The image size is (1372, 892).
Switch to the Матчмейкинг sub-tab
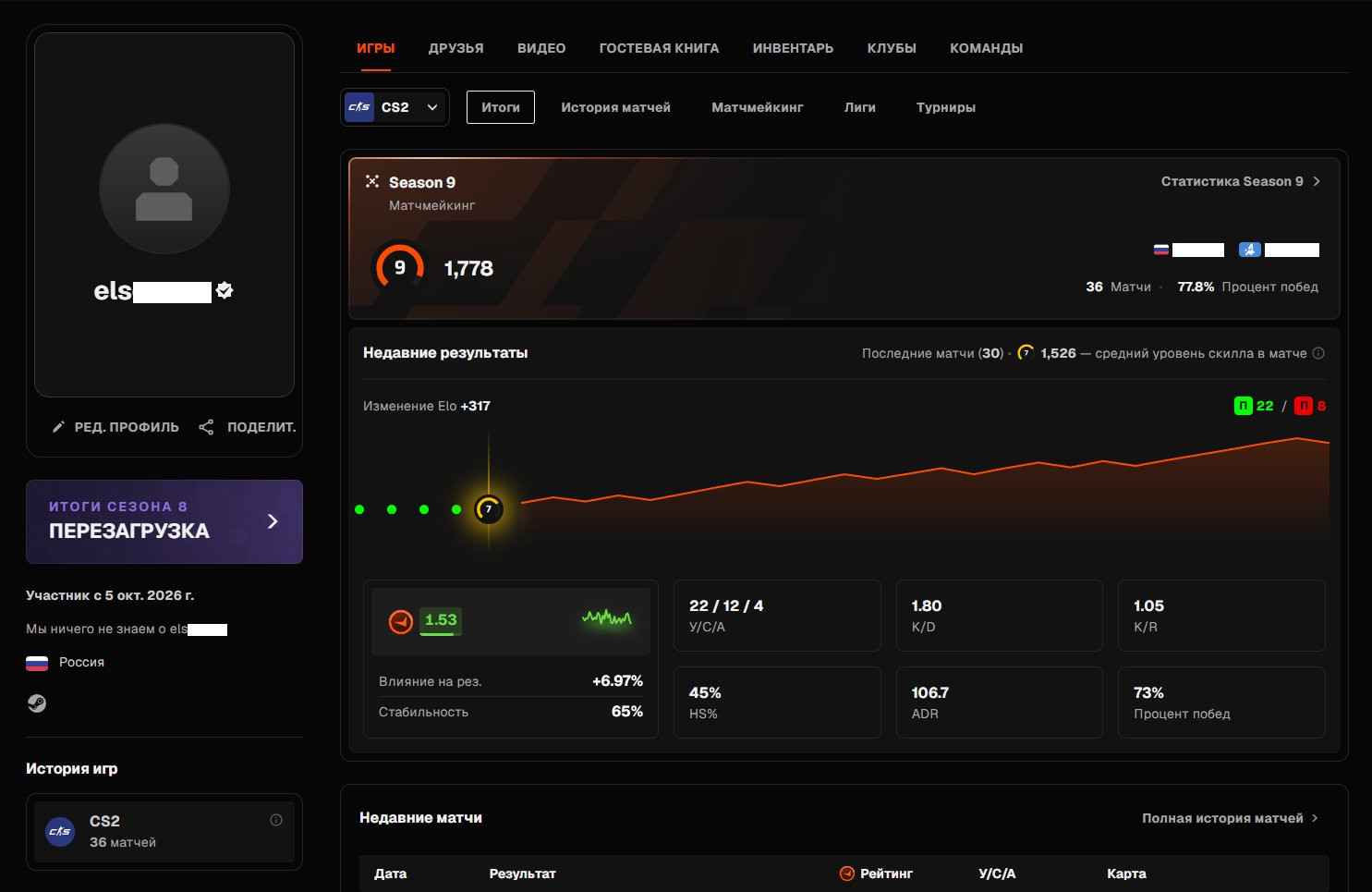[x=758, y=107]
